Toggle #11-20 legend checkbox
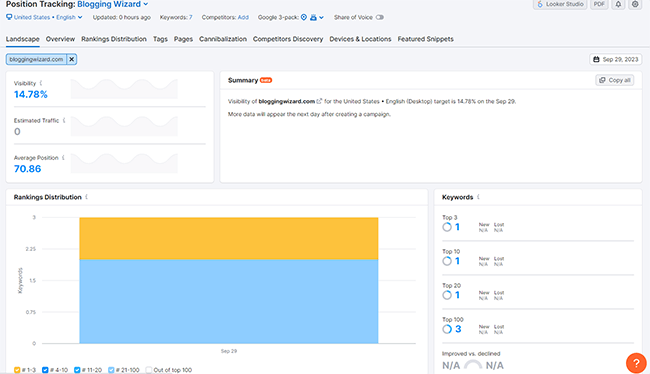Screen dimensions: 650x374 (x=77, y=370)
